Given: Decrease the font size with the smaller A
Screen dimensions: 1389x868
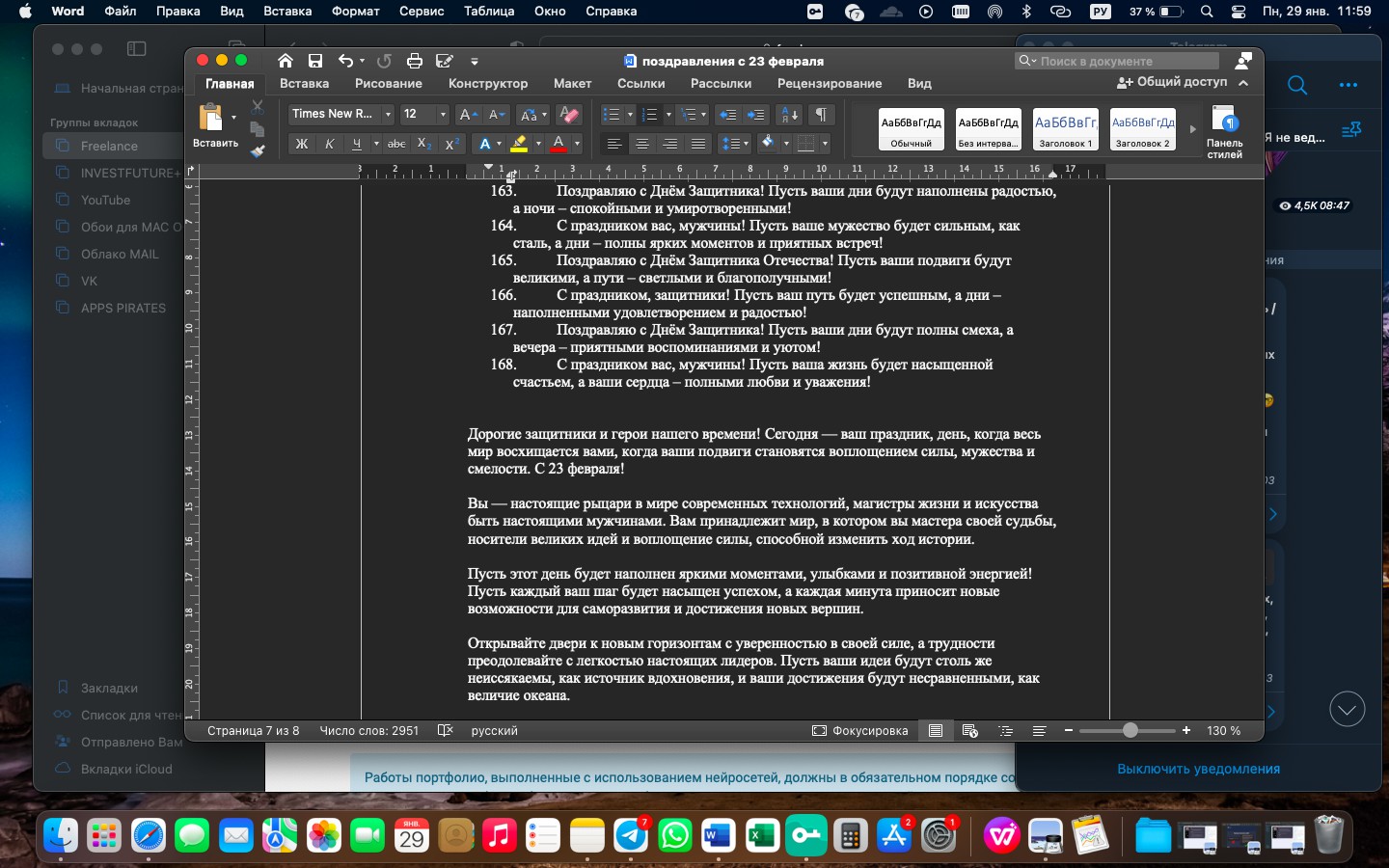Looking at the screenshot, I should (x=497, y=115).
